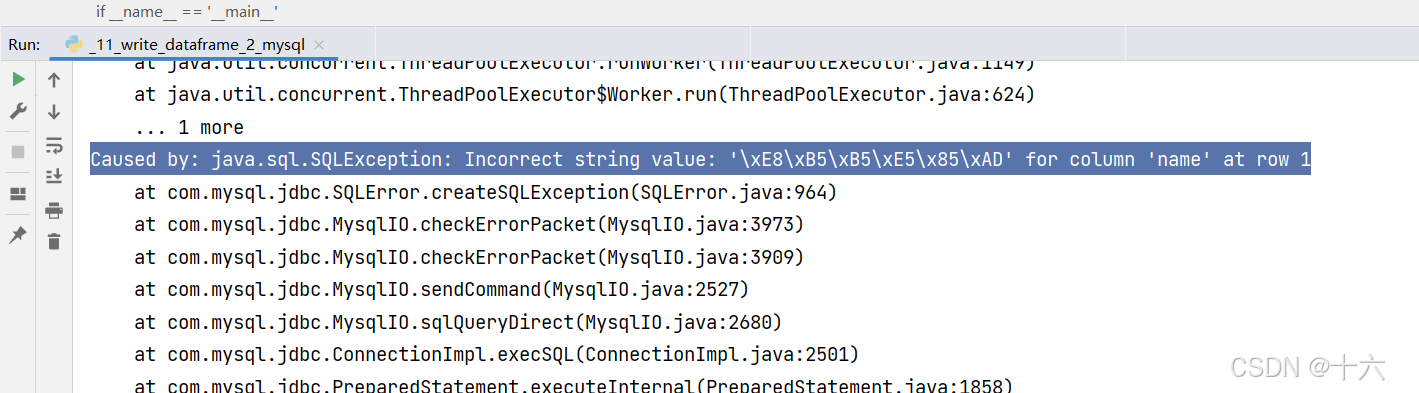Jump down the stack trace arrow
1419x393 pixels.
(x=54, y=111)
